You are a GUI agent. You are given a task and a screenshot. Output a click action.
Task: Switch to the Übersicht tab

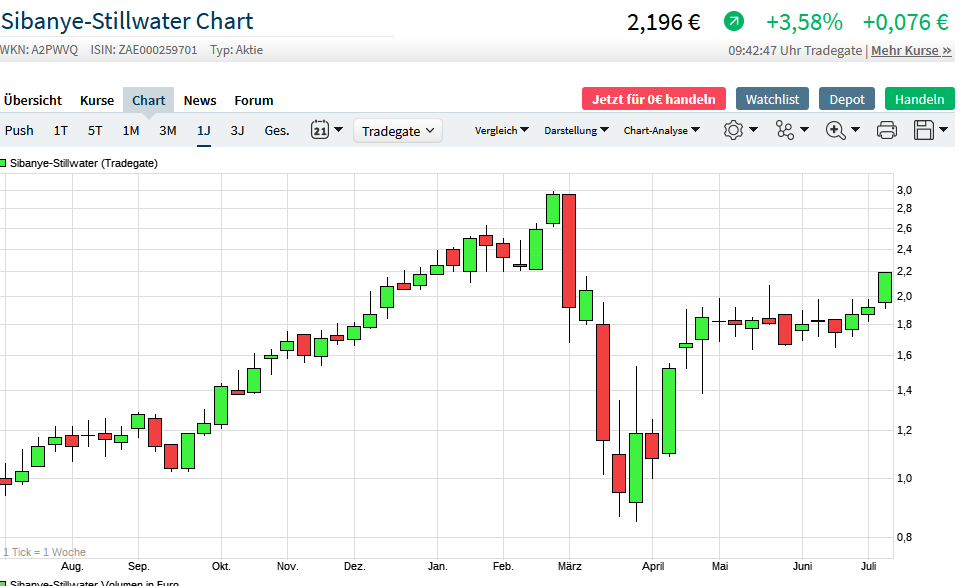point(33,100)
